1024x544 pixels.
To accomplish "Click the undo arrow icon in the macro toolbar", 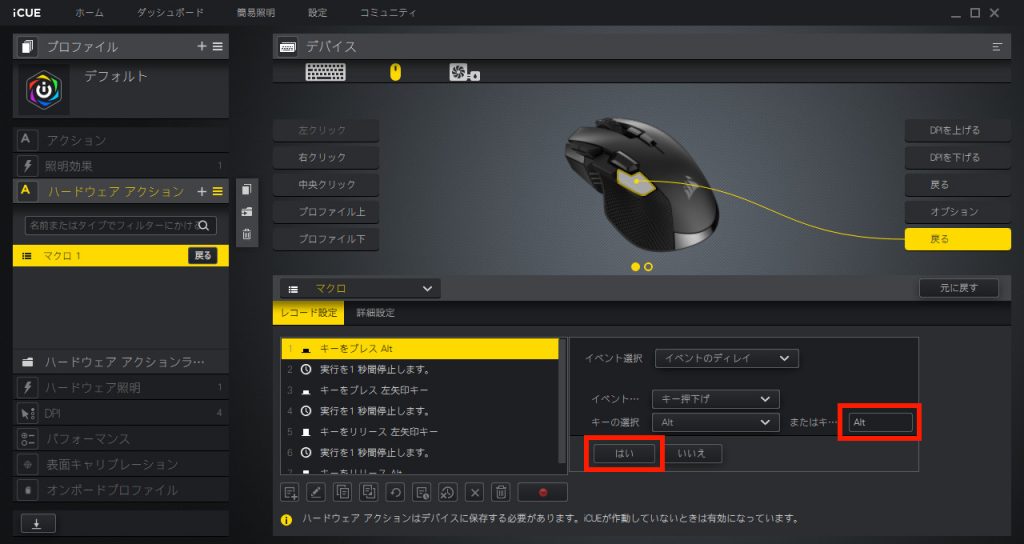I will (395, 492).
